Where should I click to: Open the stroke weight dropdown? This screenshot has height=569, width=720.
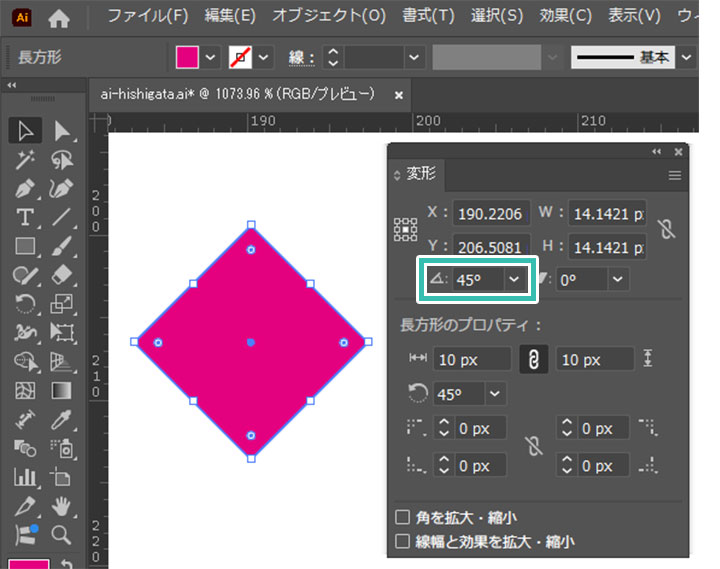pyautogui.click(x=414, y=57)
